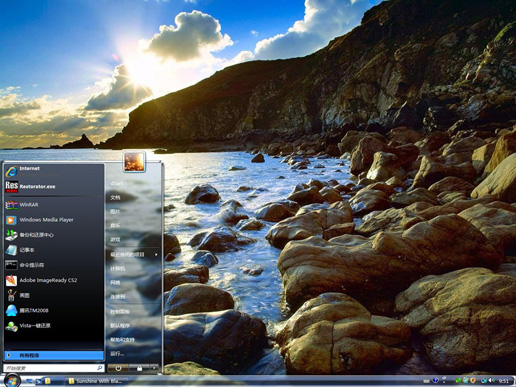Expand 最近使用的项目 (Recent Items) submenu
This screenshot has height=387, width=516.
133,255
